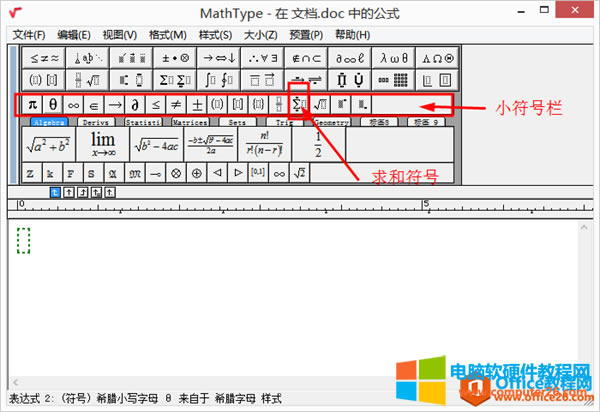The width and height of the screenshot is (600, 412).
Task: Insert the ⊕ circled plus symbol
Action: (x=197, y=173)
